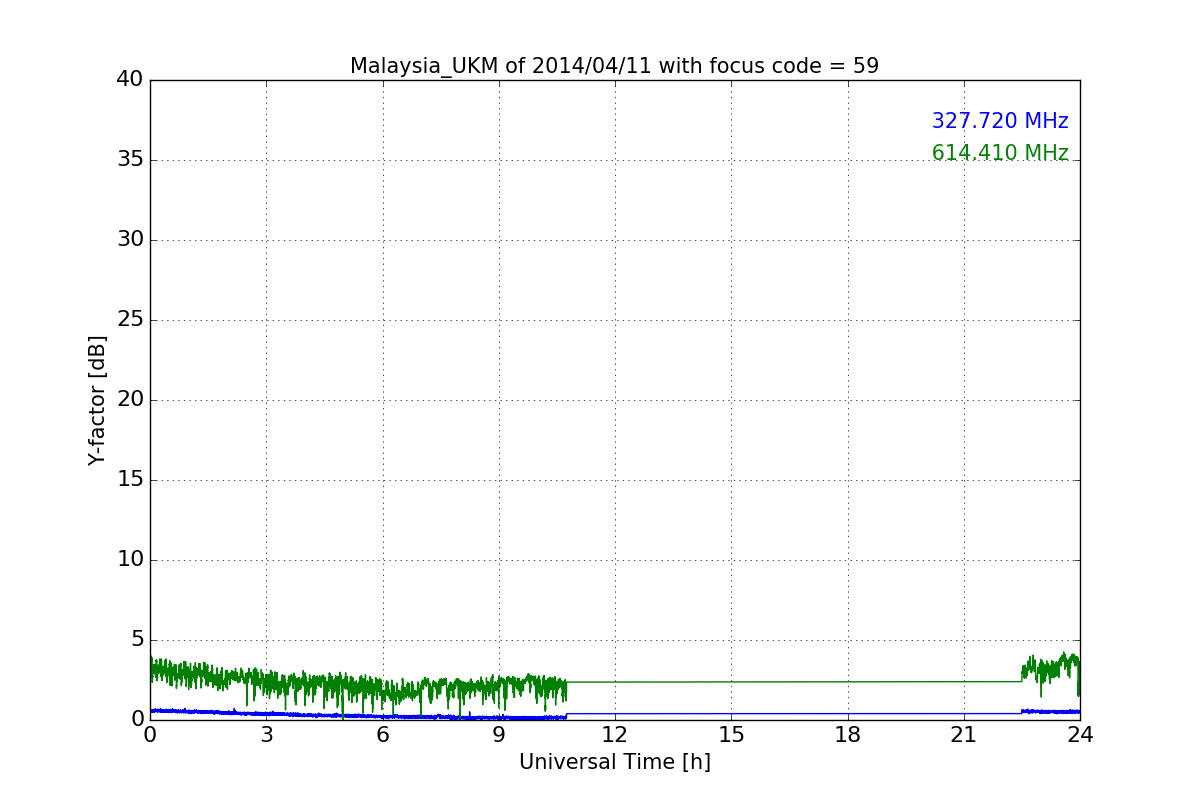Click the x-axis tick label '6'
This screenshot has height=800, width=1200.
click(x=382, y=735)
